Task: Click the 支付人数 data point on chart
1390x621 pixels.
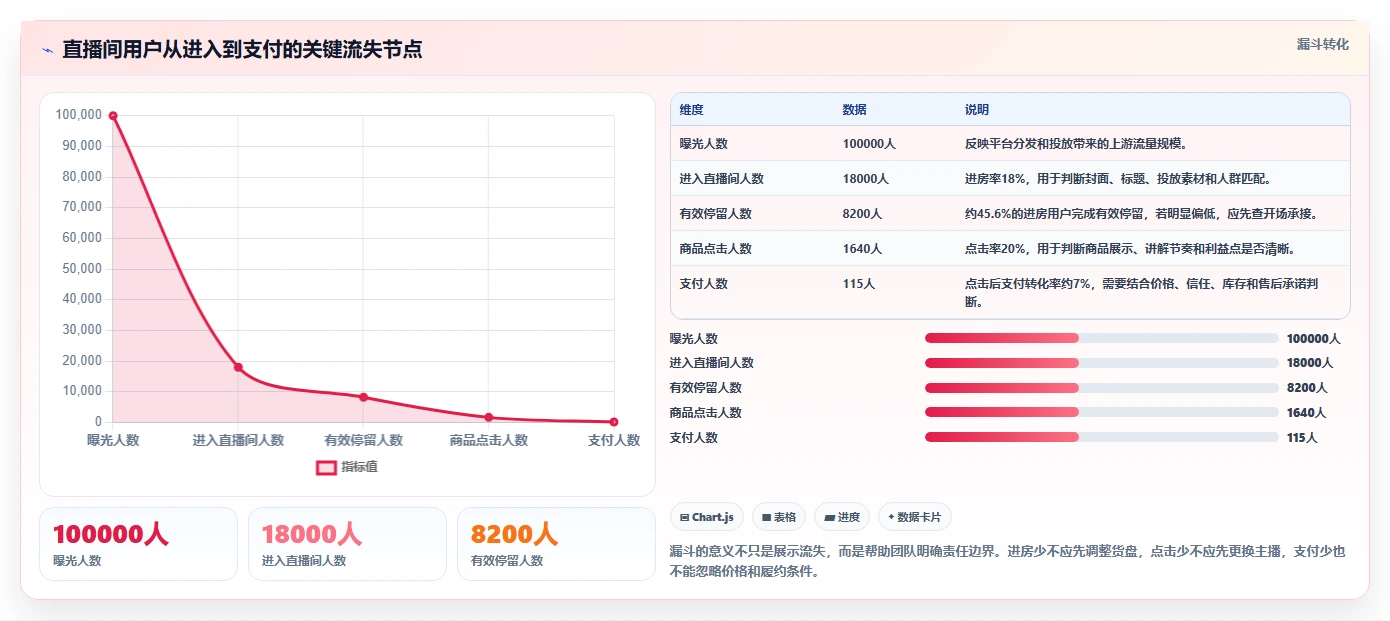Action: [x=614, y=422]
